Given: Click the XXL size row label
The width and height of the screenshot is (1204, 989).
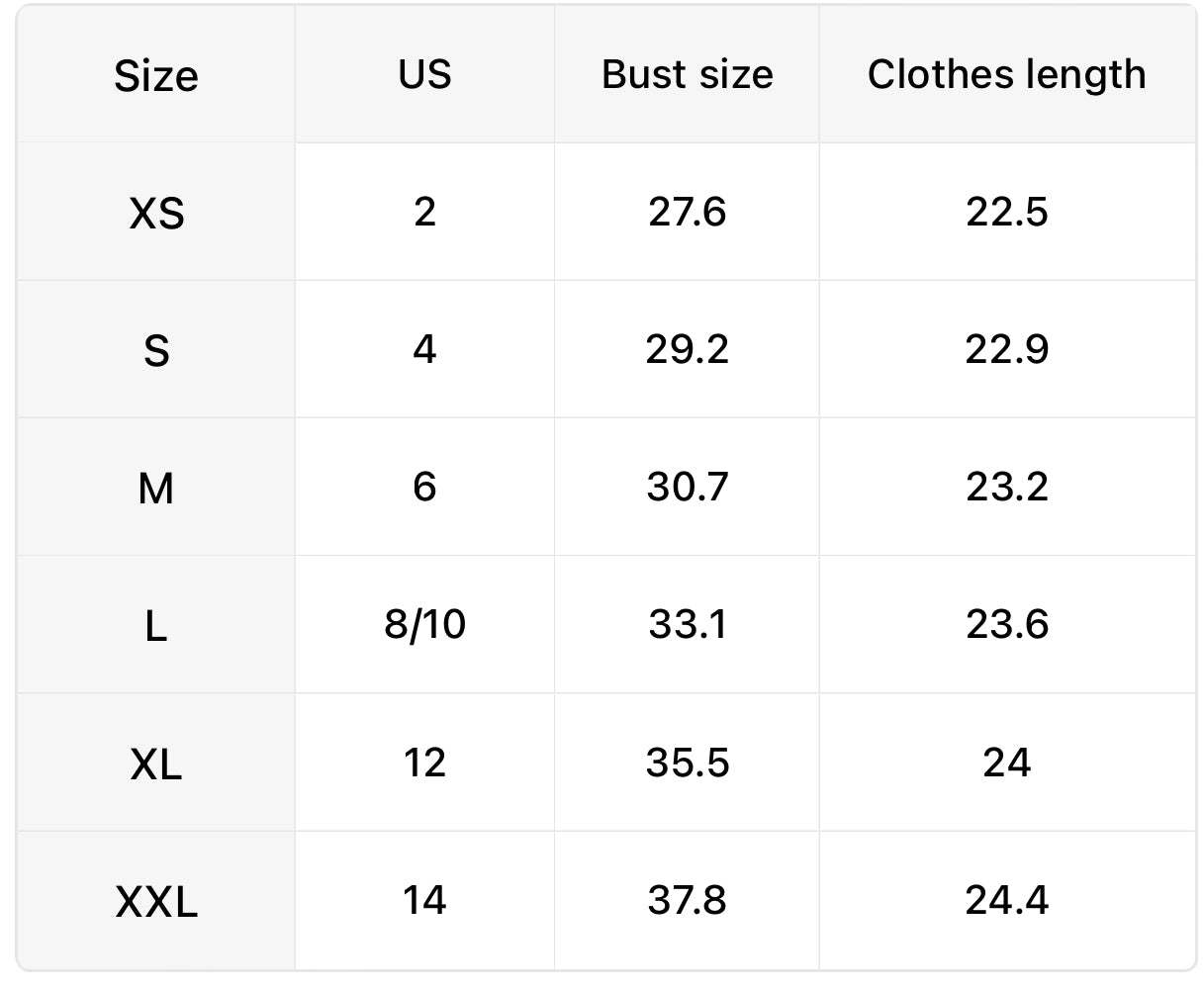Looking at the screenshot, I should 156,901.
